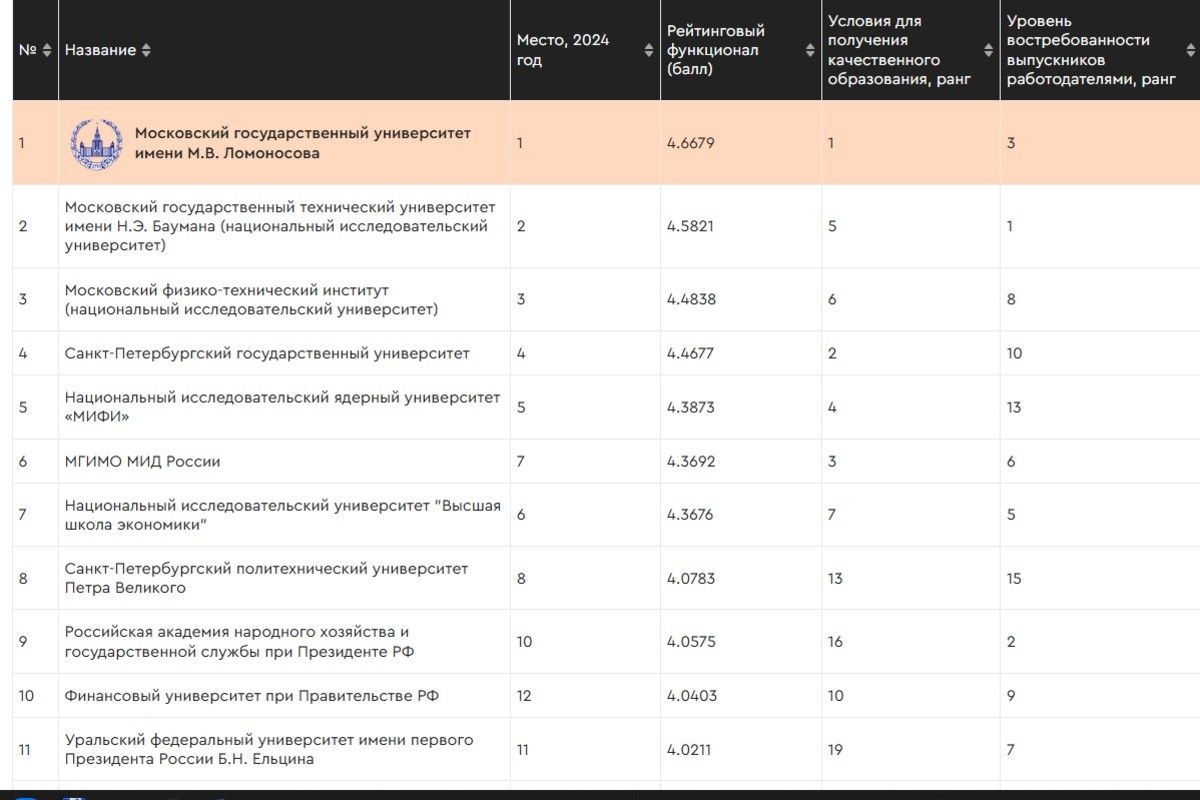Click education rank 16 in Российская академия row
This screenshot has width=1200, height=800.
(836, 642)
